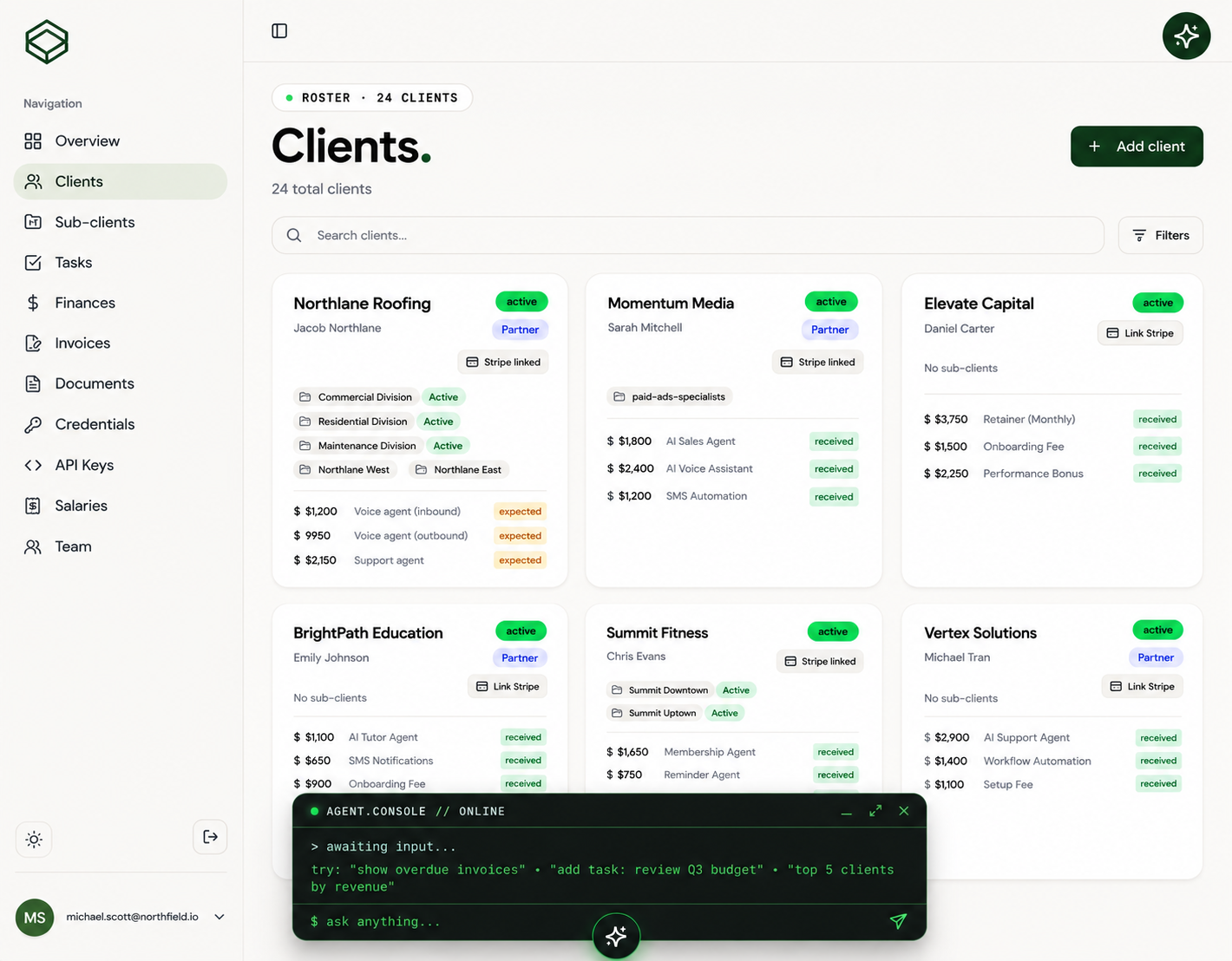Open the AI sparkle assistant at top right

[x=1186, y=36]
